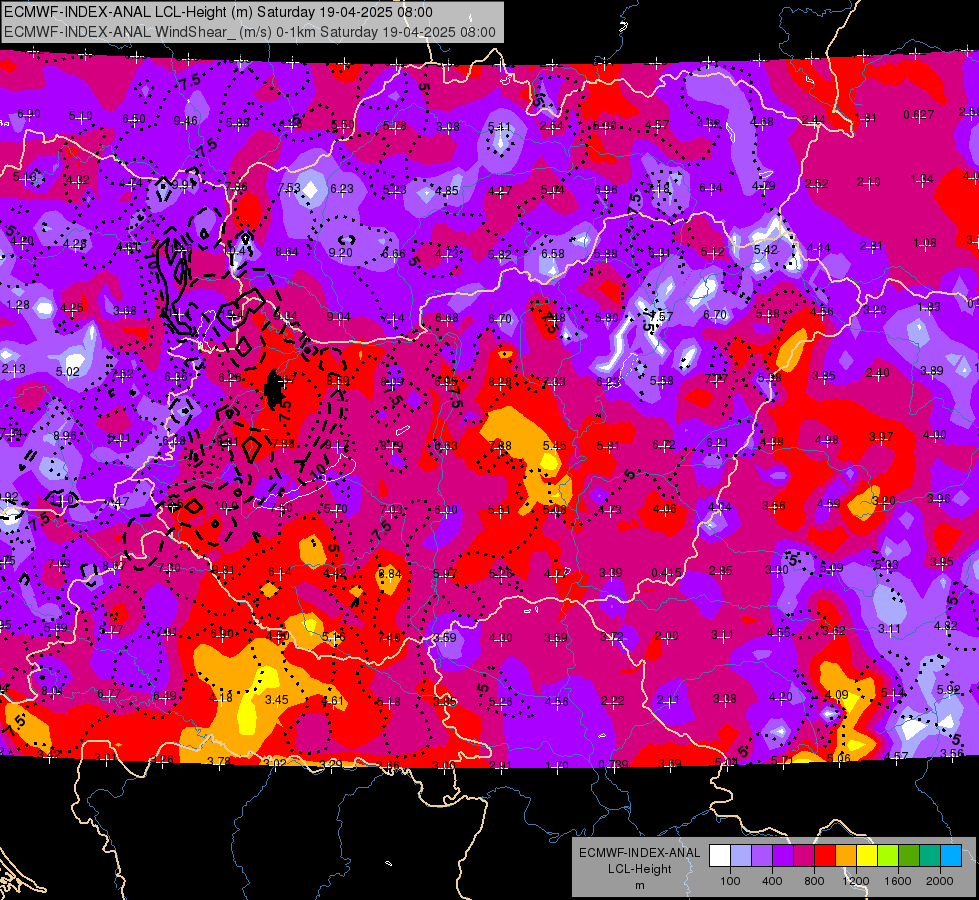Click the wind shear value 4.98
Image resolution: width=979 pixels, height=900 pixels.
pos(826,440)
